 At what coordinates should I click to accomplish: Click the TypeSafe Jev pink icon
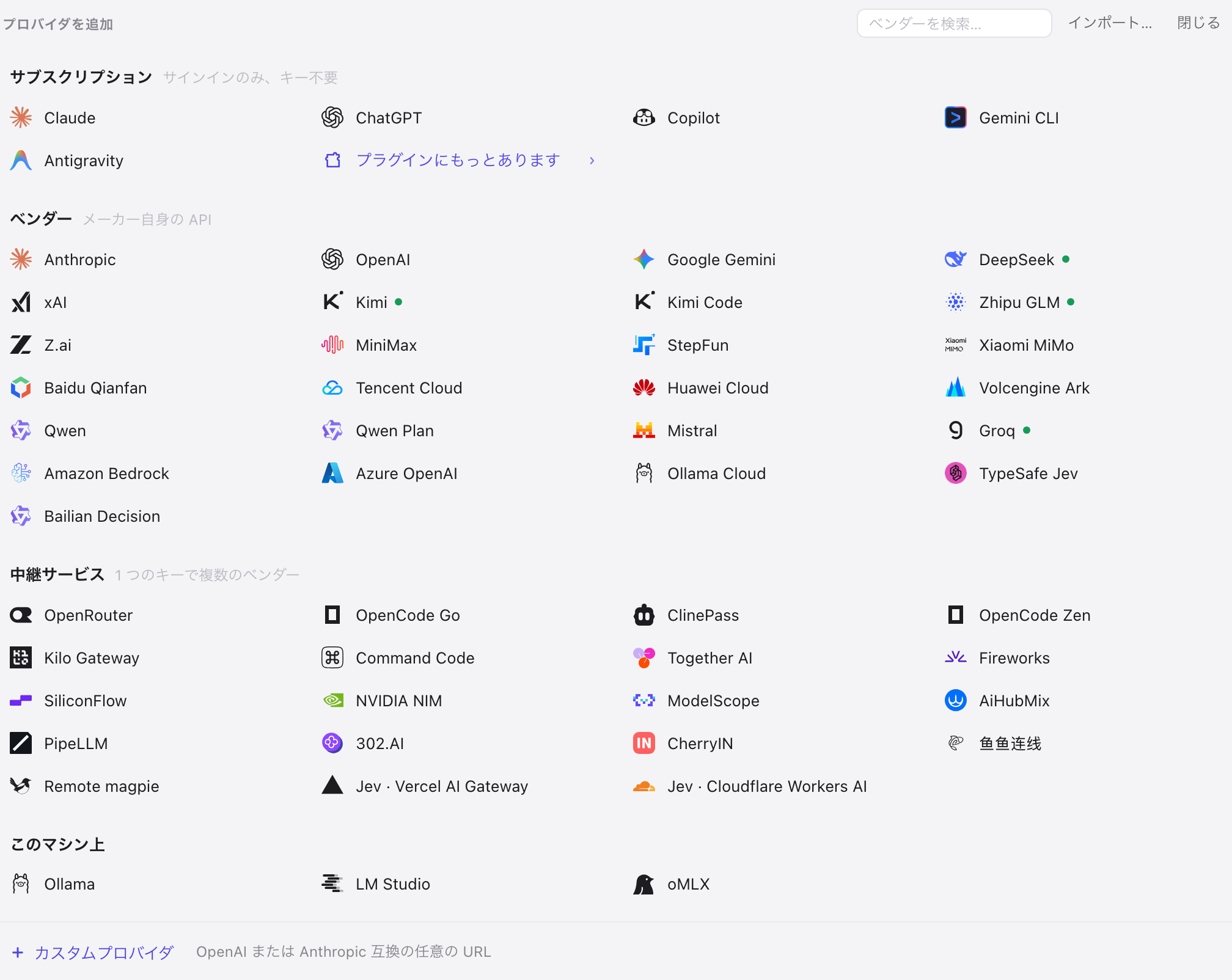click(x=956, y=473)
